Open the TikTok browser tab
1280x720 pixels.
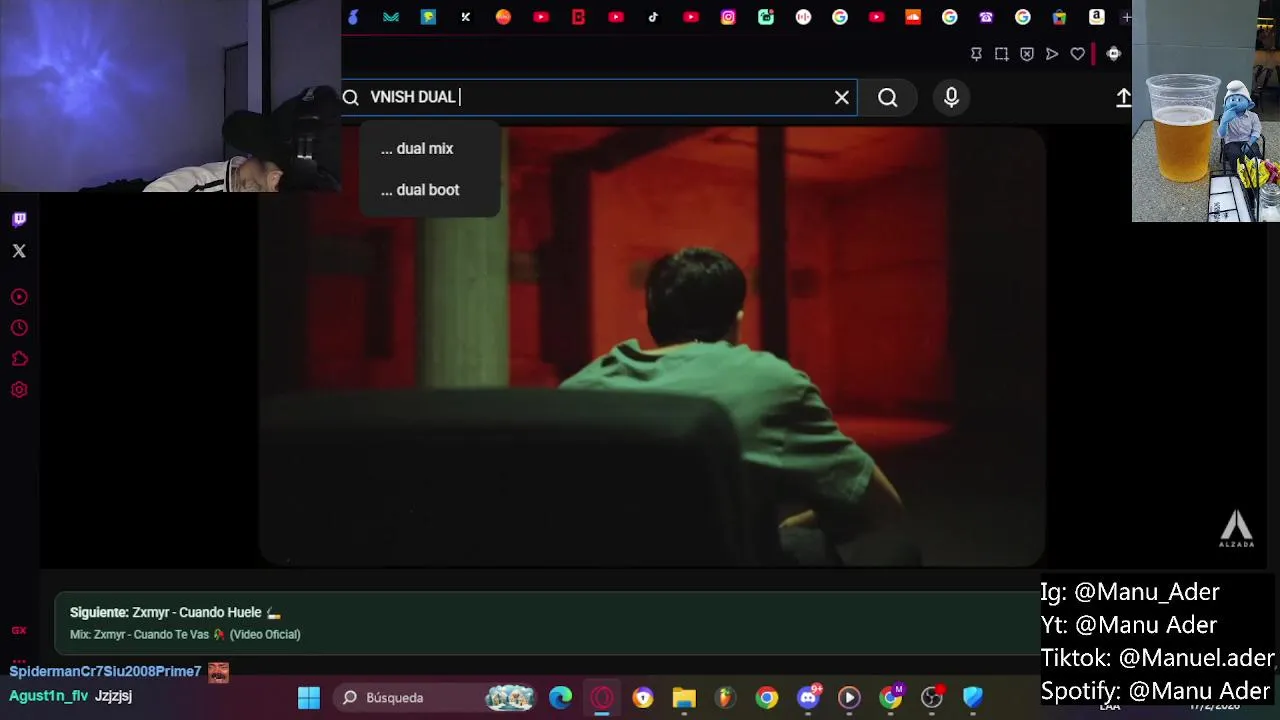[653, 17]
